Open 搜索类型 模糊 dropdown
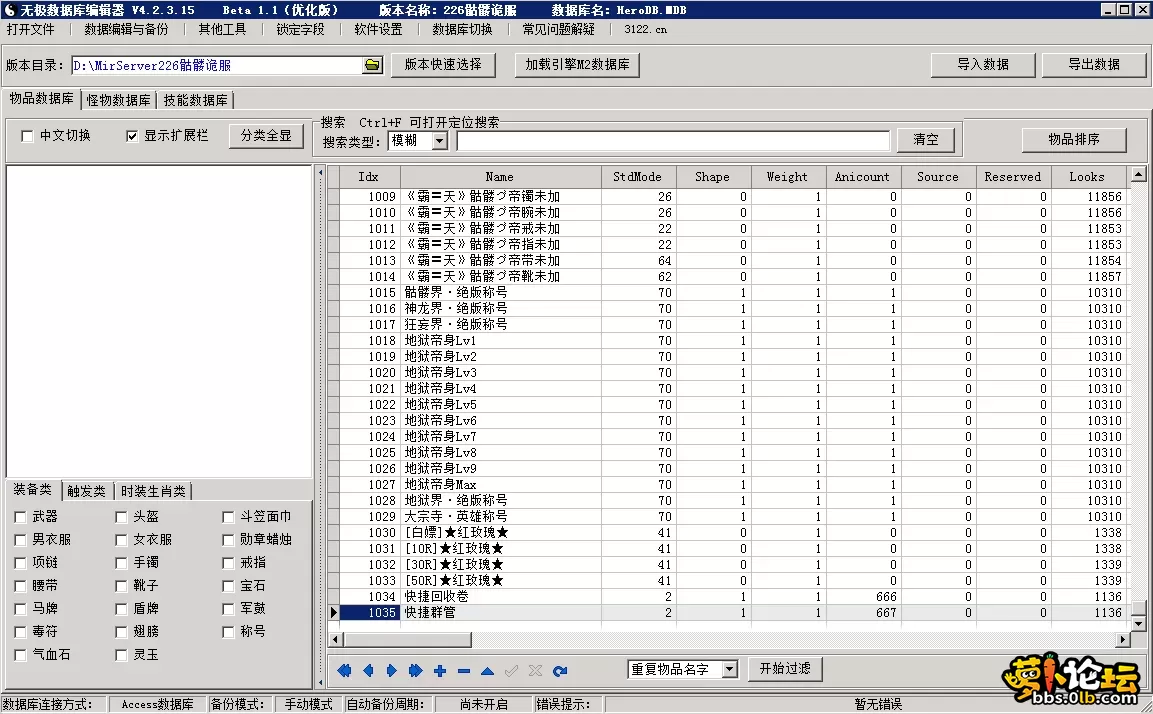This screenshot has height=714, width=1153. coord(440,140)
